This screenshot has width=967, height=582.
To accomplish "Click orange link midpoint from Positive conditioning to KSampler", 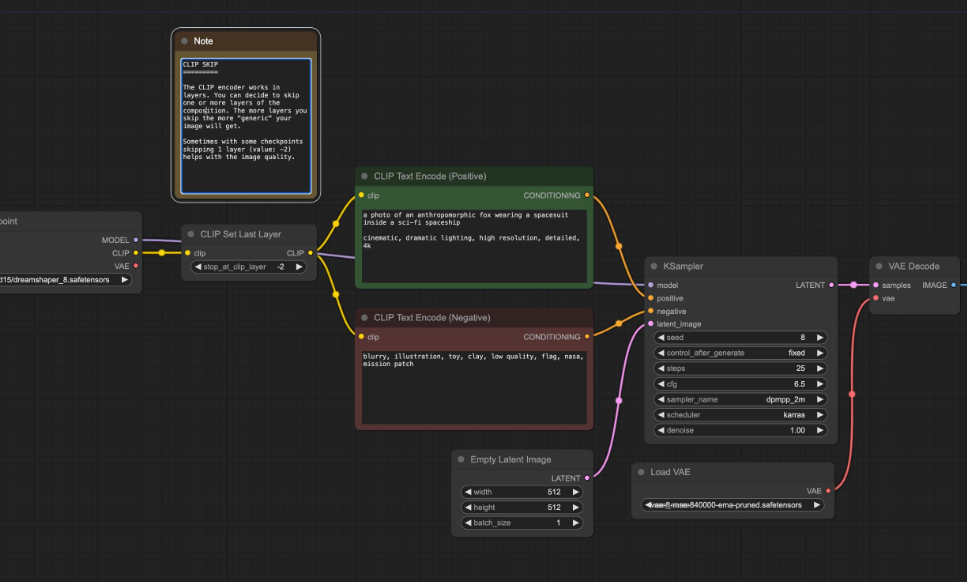I will click(x=619, y=246).
